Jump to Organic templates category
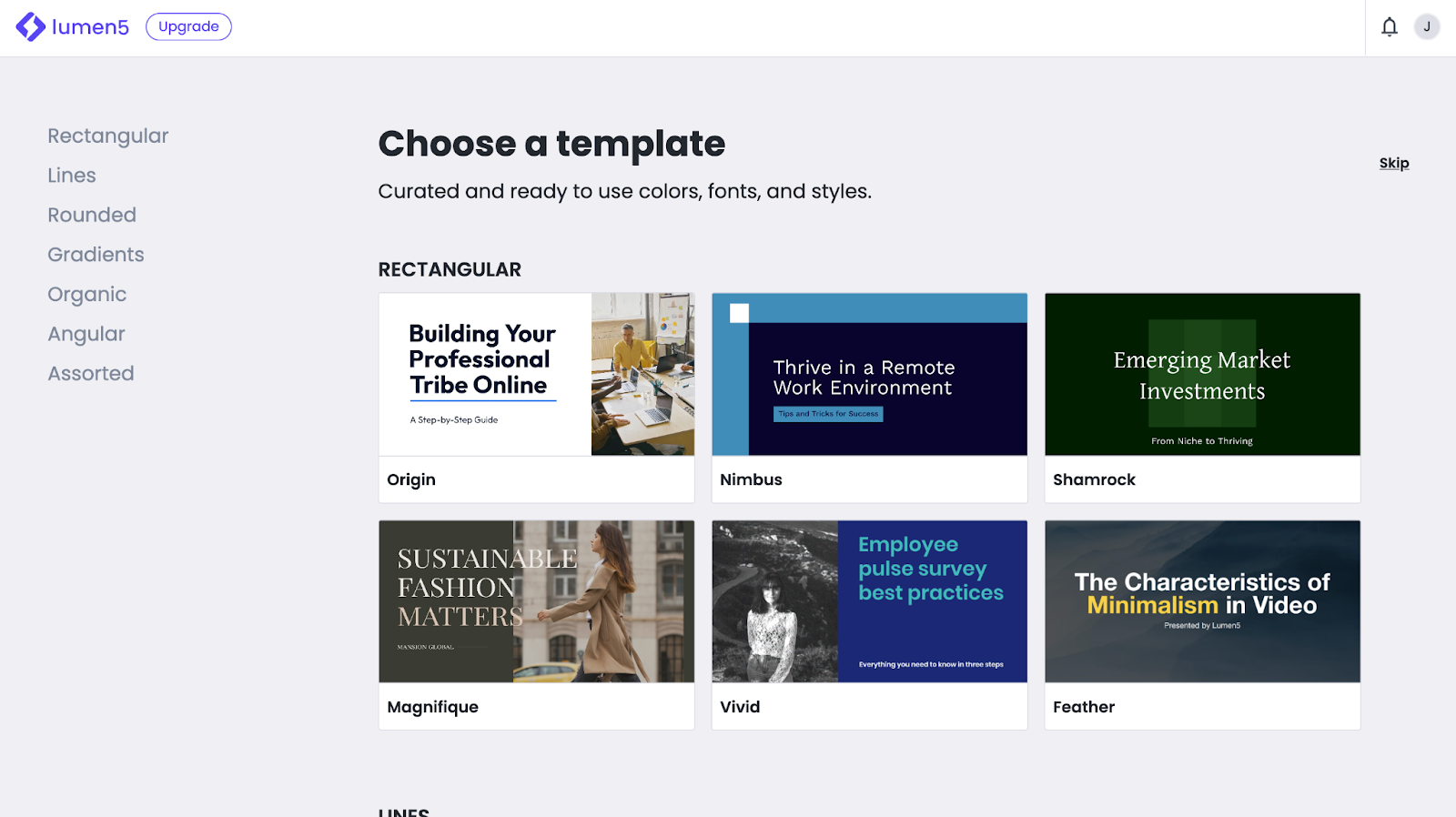The height and width of the screenshot is (817, 1456). 86,295
